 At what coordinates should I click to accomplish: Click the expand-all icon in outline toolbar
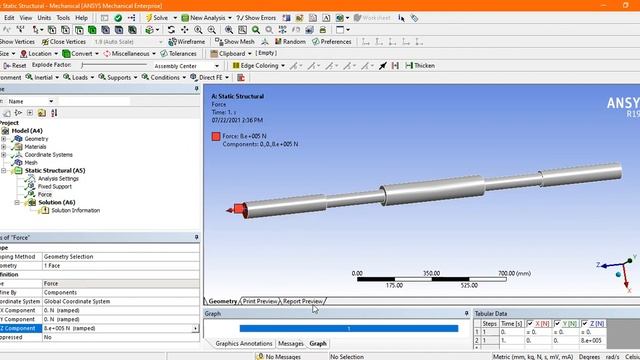point(29,113)
